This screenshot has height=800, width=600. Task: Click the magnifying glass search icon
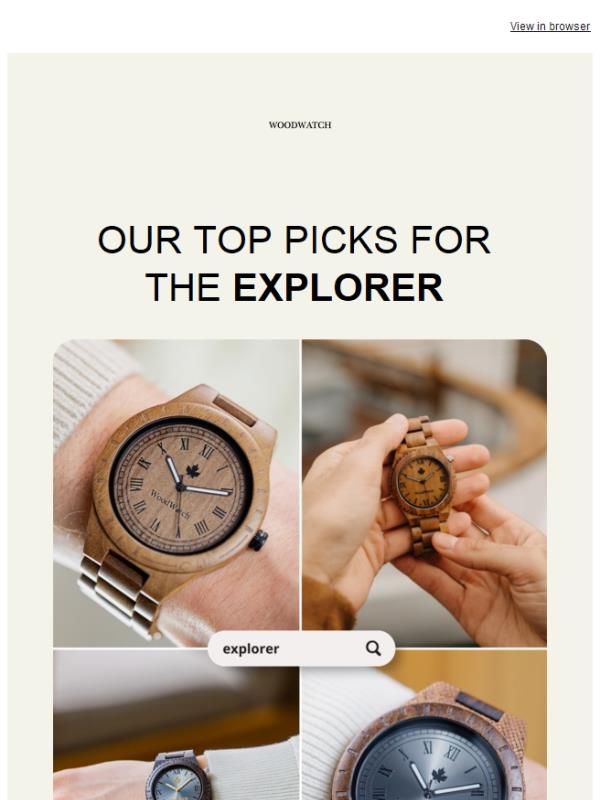click(x=373, y=648)
